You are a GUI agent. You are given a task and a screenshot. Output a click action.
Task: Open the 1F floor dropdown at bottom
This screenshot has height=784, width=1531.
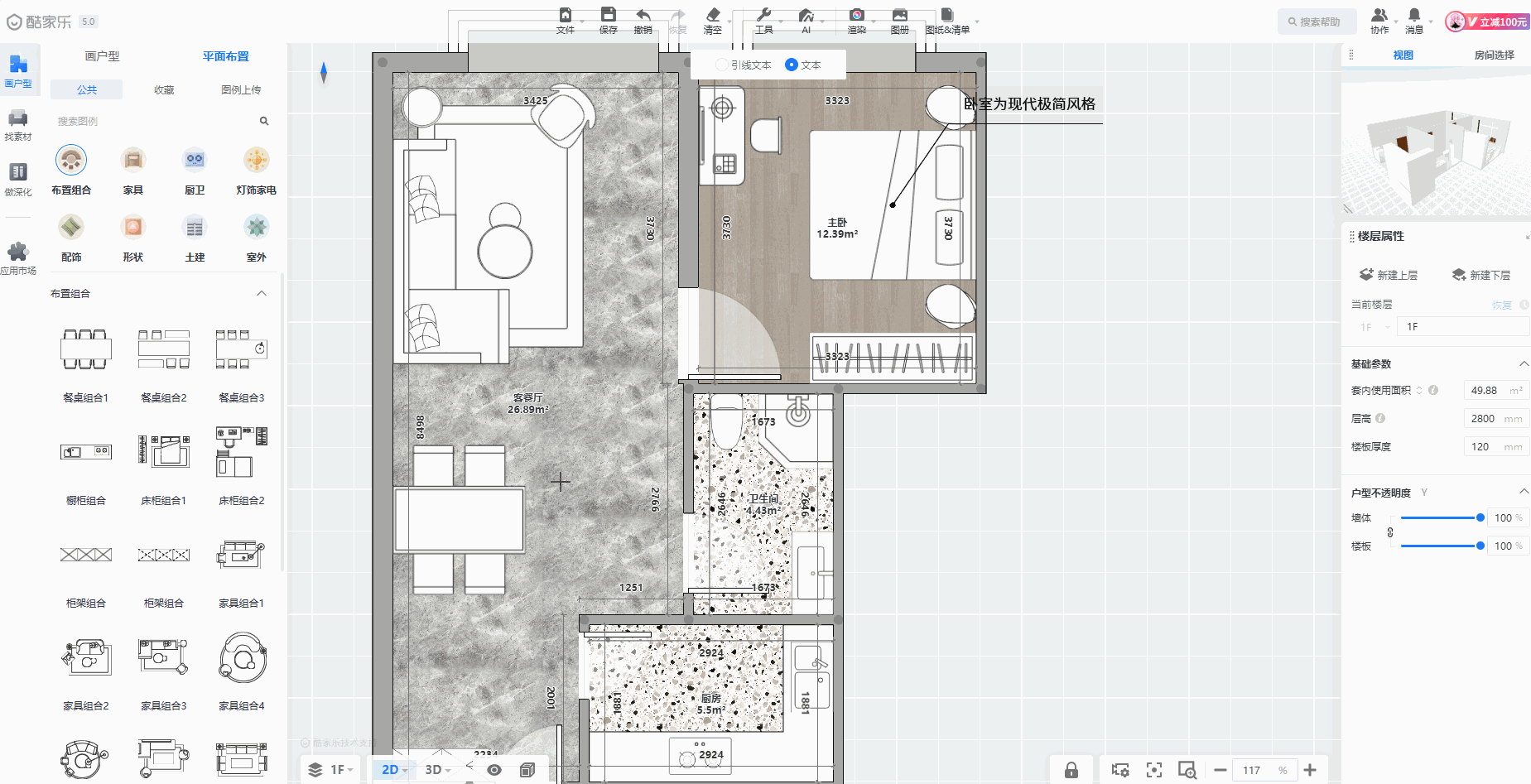[x=331, y=770]
